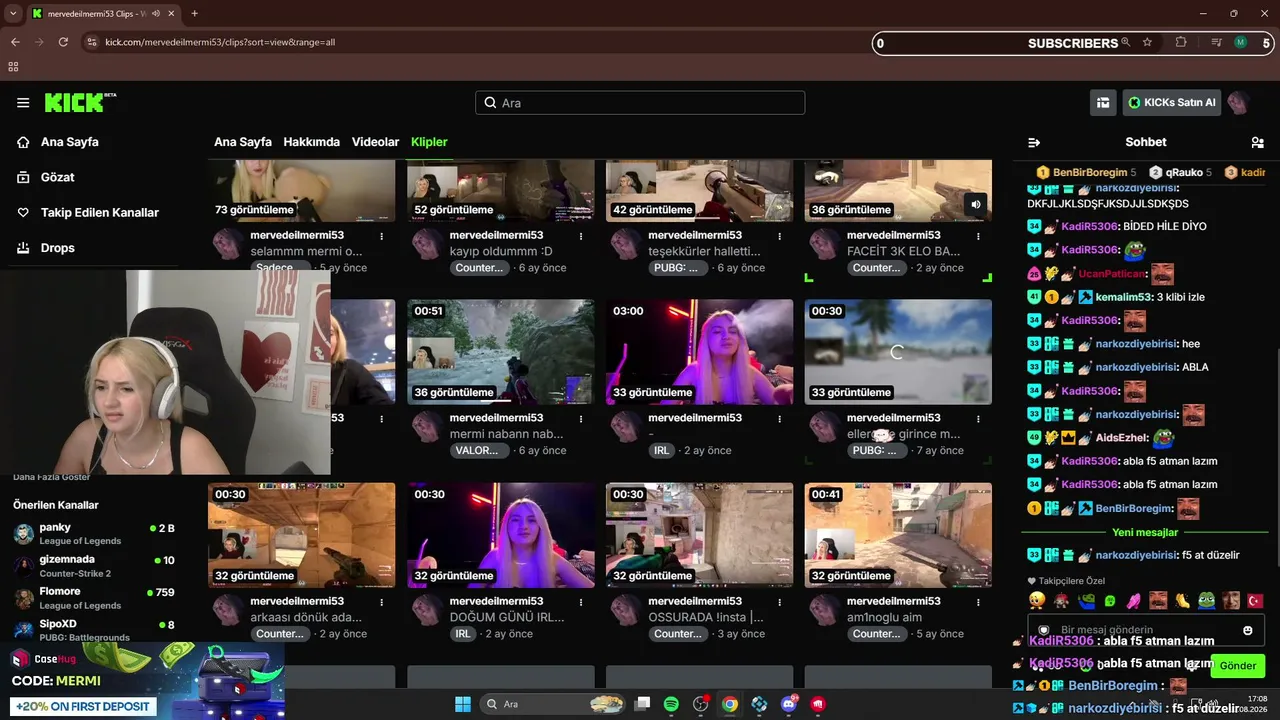This screenshot has width=1280, height=720.
Task: Switch to the Videolar tab
Action: click(x=375, y=142)
